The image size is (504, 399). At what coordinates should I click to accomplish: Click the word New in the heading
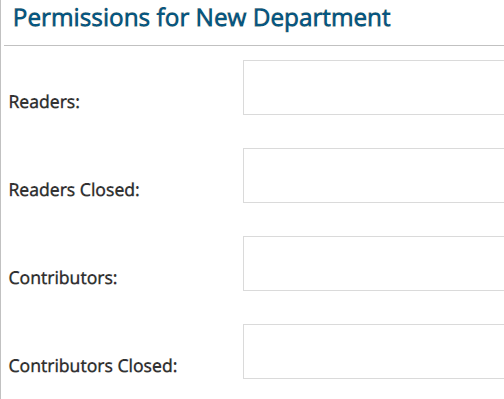tap(221, 18)
